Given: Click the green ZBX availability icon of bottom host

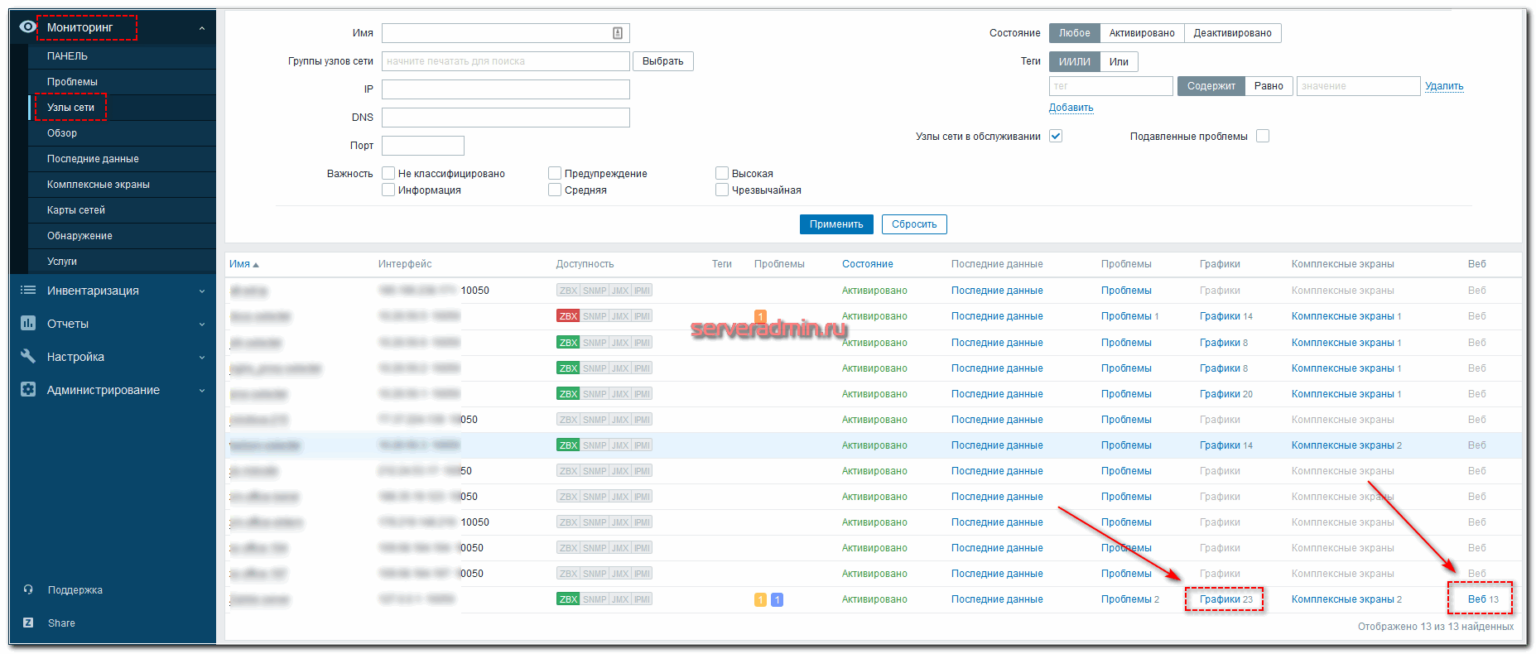Looking at the screenshot, I should point(568,598).
